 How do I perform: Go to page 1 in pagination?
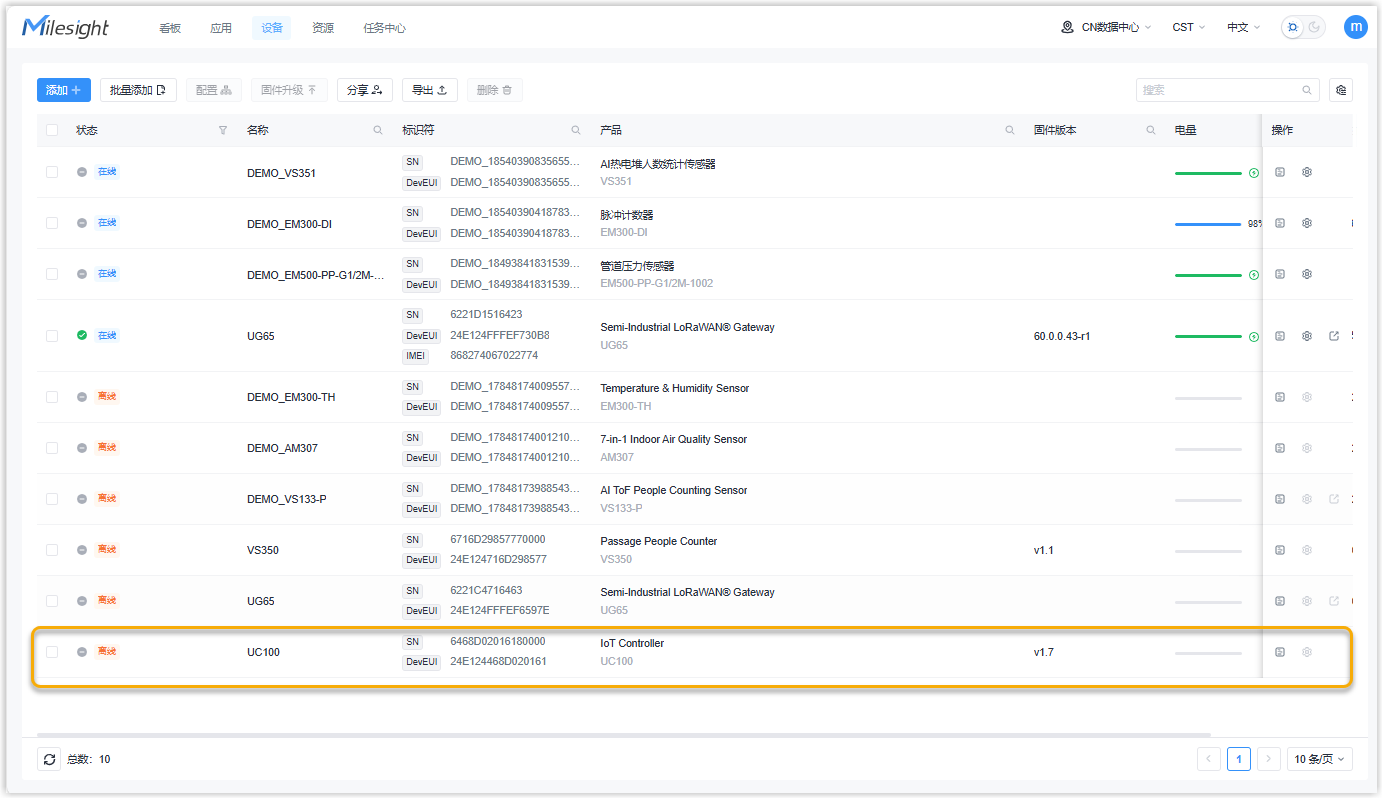1239,759
